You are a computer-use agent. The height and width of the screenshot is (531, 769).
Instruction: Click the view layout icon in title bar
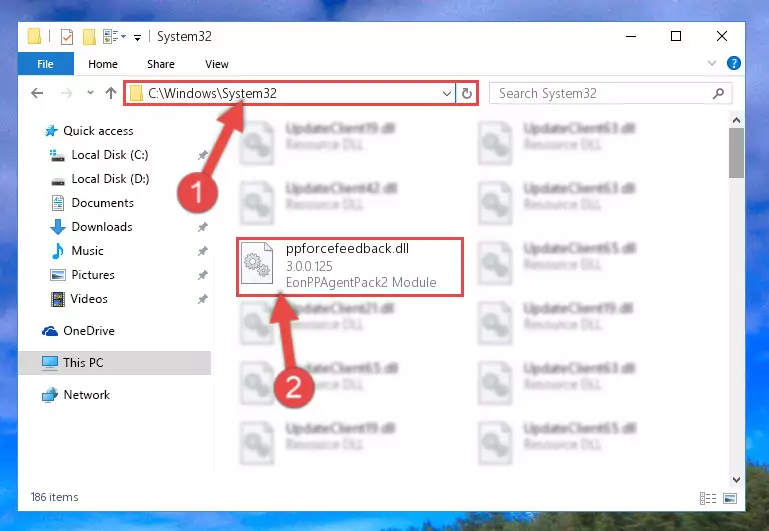coord(111,36)
